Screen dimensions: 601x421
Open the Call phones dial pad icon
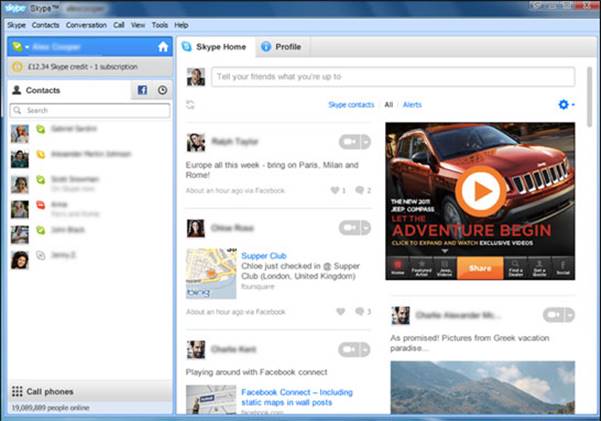(17, 391)
